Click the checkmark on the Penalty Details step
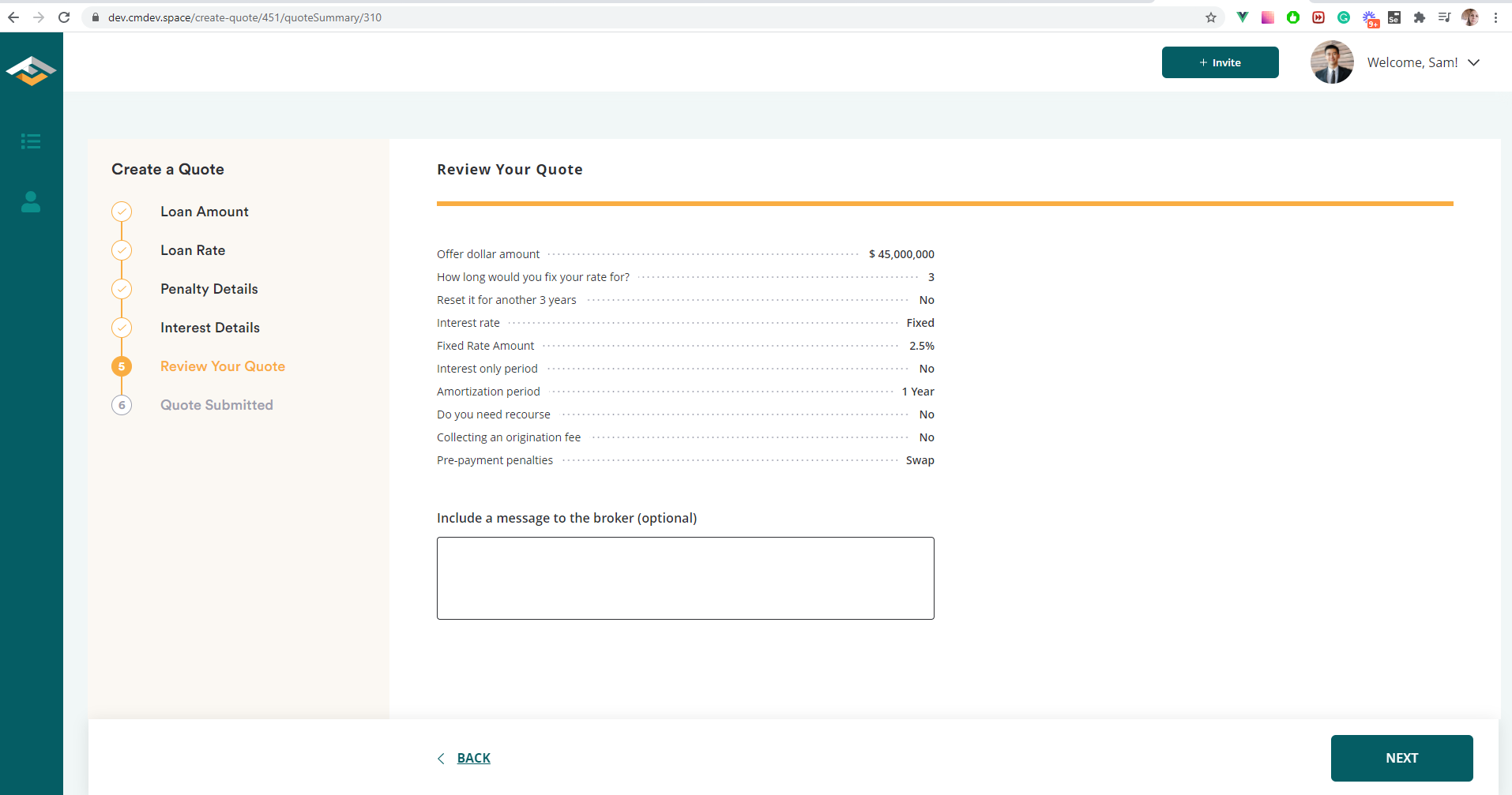Image resolution: width=1512 pixels, height=795 pixels. [122, 289]
